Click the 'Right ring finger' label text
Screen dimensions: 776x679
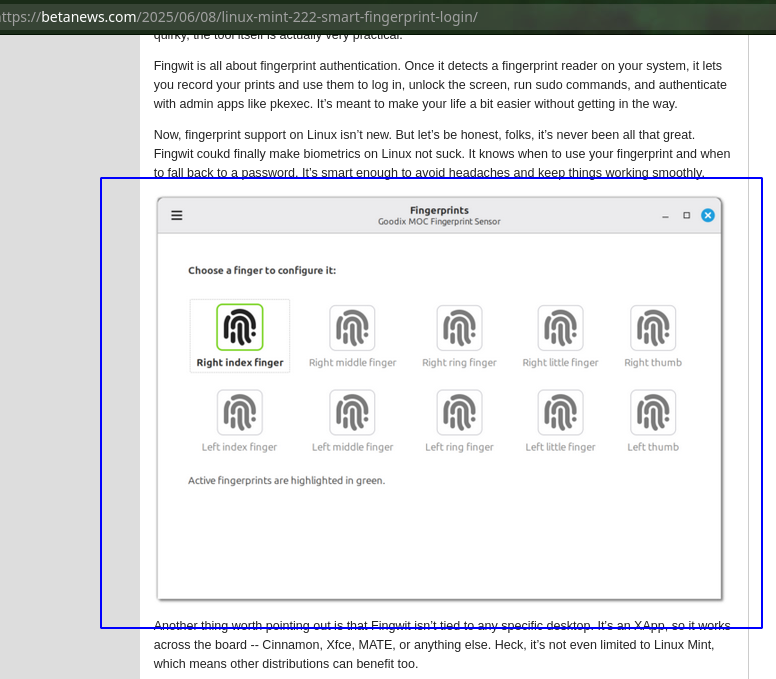459,362
